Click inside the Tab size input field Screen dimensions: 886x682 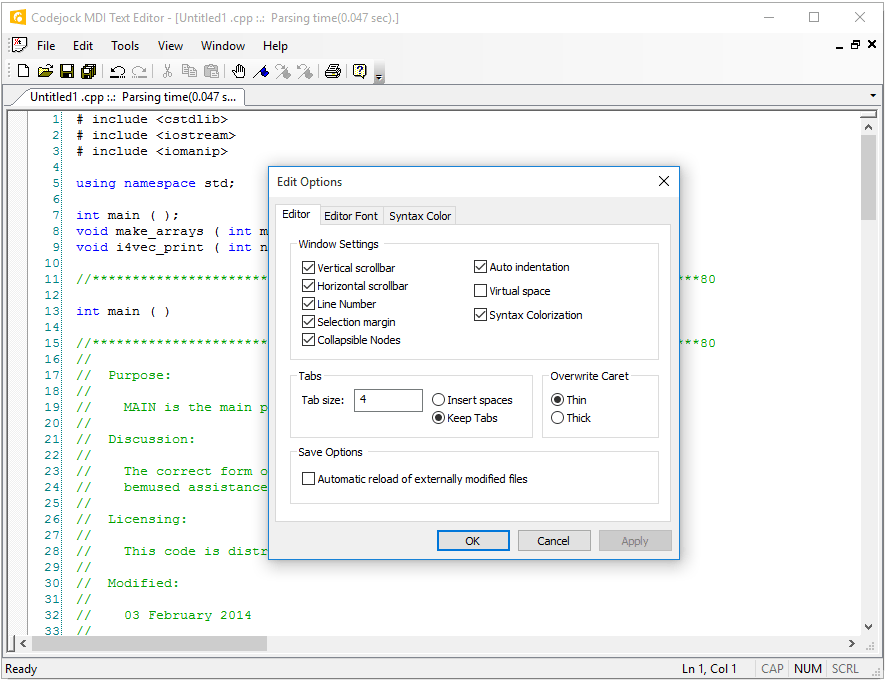[x=387, y=400]
